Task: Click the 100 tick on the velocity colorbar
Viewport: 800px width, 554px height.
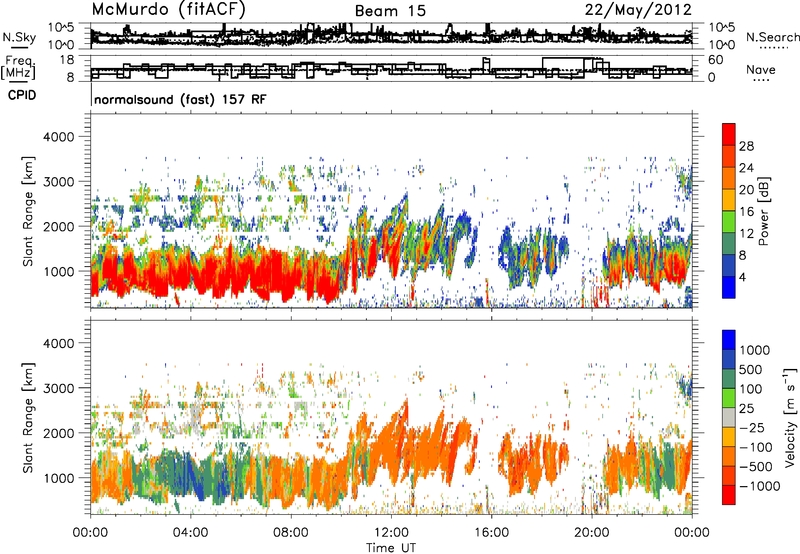Action: coord(753,389)
